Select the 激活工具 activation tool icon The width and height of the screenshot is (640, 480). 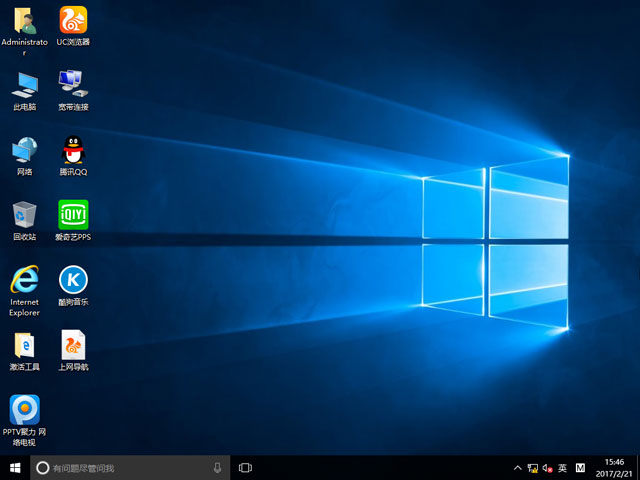(x=25, y=345)
